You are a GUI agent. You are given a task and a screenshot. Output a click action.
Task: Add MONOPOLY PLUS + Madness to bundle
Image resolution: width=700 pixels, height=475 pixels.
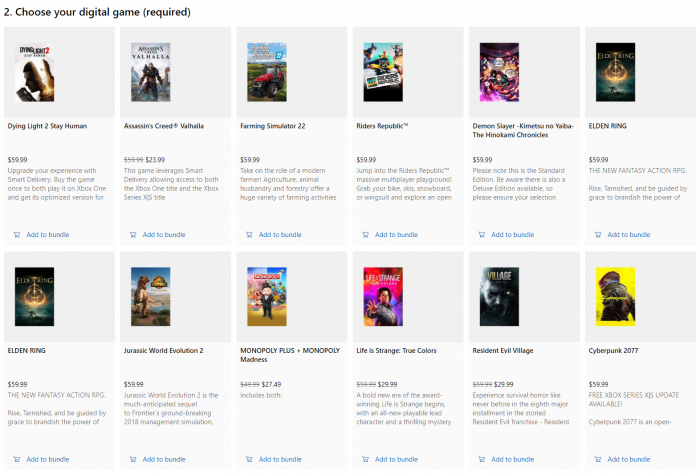[280, 459]
